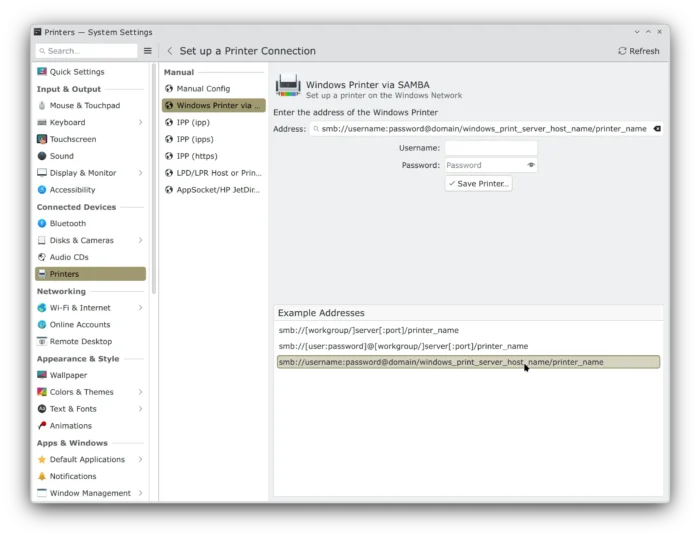Select Manual Config connection type
The image size is (700, 539).
pos(213,88)
